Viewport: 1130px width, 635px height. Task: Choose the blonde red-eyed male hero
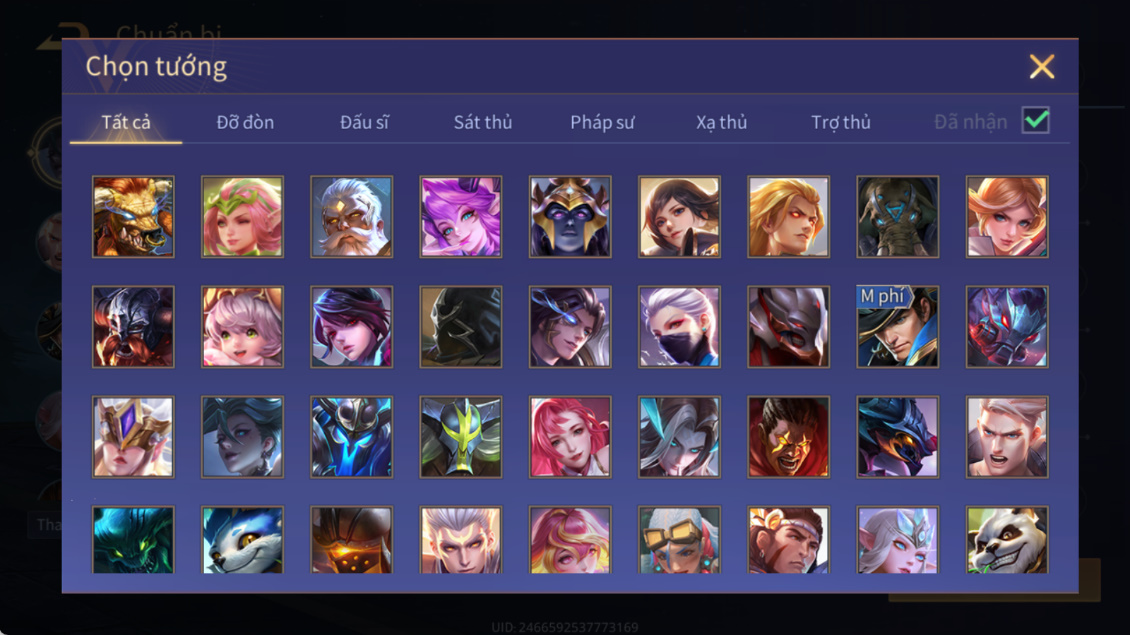(788, 217)
